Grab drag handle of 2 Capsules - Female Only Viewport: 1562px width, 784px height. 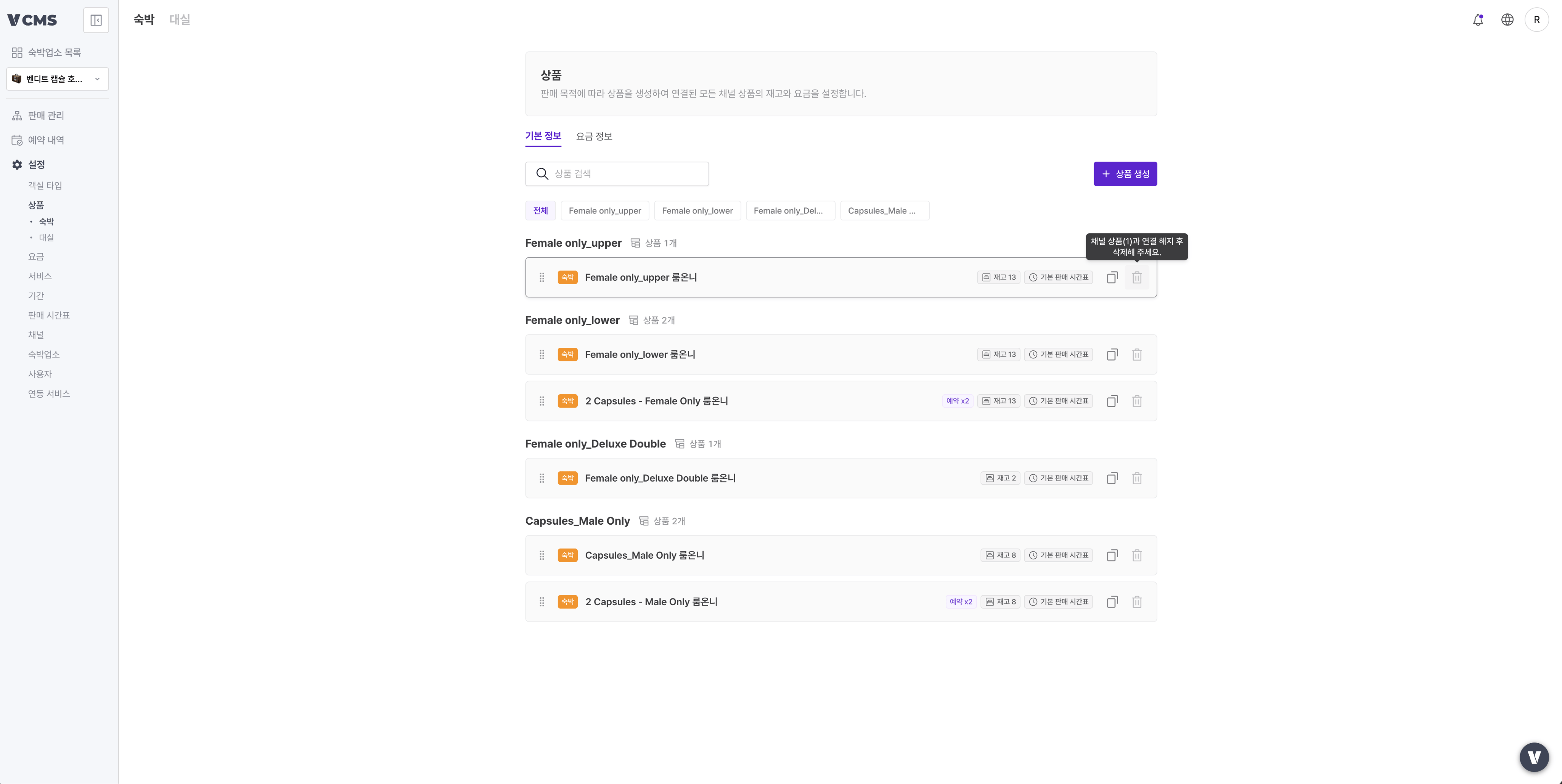(x=542, y=402)
